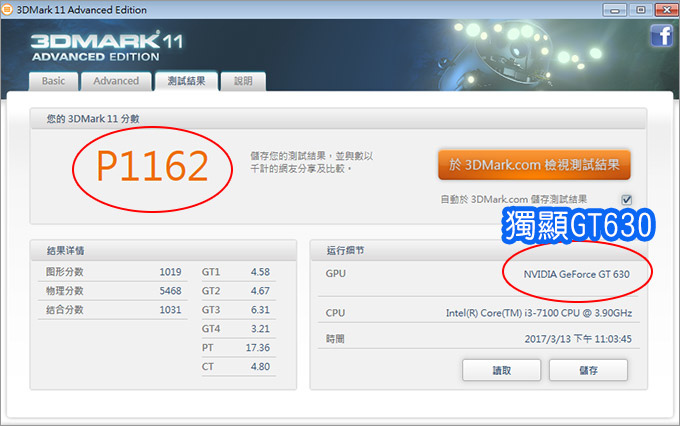Click the CT result 4.80
The image size is (680, 426).
[x=260, y=367]
